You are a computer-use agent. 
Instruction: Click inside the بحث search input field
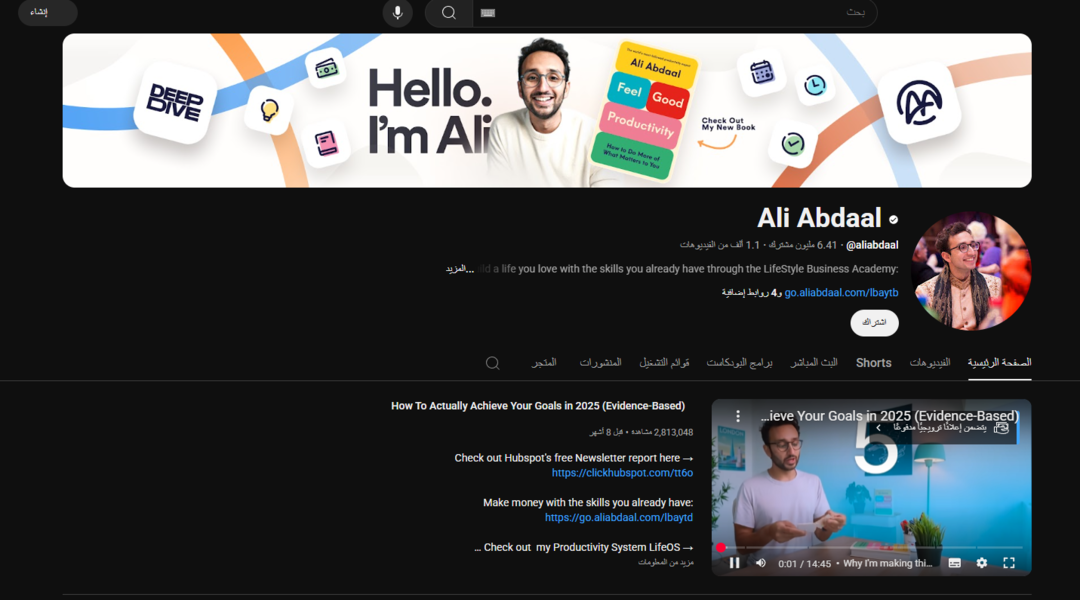coord(675,12)
